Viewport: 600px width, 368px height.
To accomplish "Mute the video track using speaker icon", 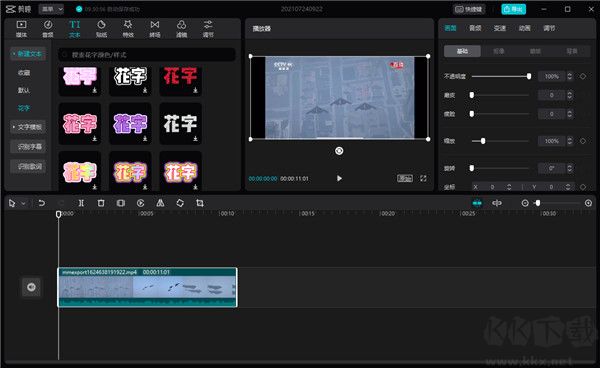I will coord(31,287).
